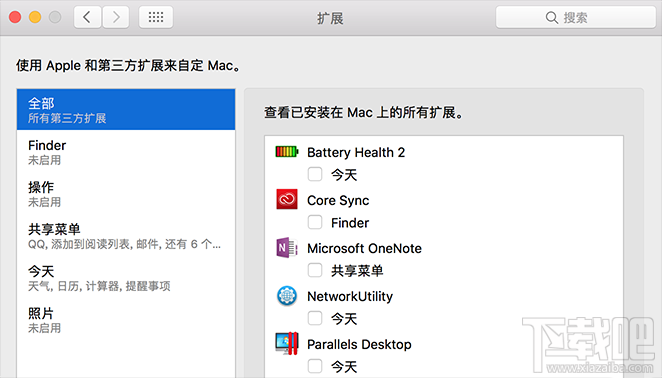The image size is (662, 378).
Task: Click the Microsoft OneNote label
Action: pos(364,248)
